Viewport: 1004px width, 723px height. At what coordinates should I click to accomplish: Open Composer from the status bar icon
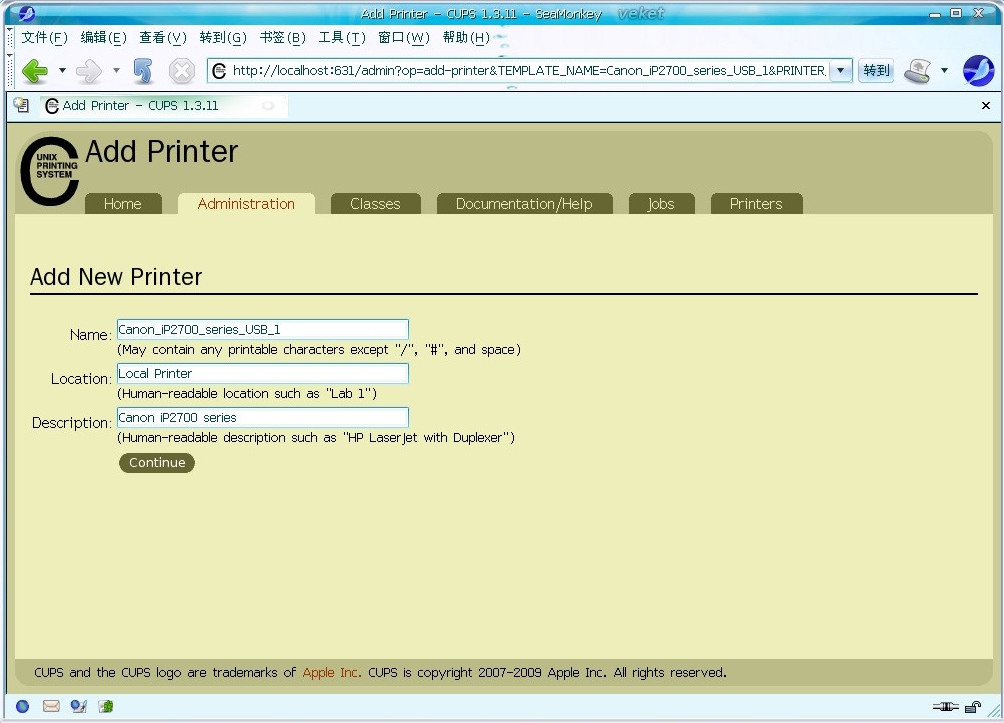(79, 706)
